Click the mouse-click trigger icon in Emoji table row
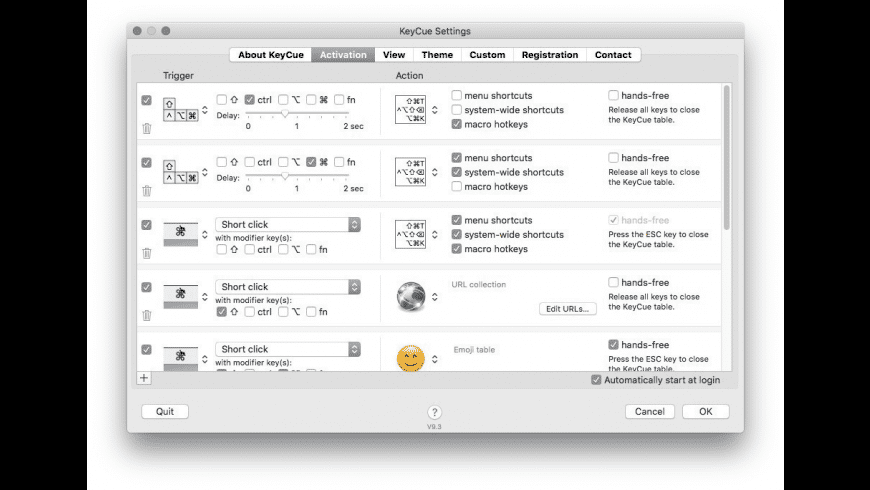The image size is (870, 490). (180, 358)
